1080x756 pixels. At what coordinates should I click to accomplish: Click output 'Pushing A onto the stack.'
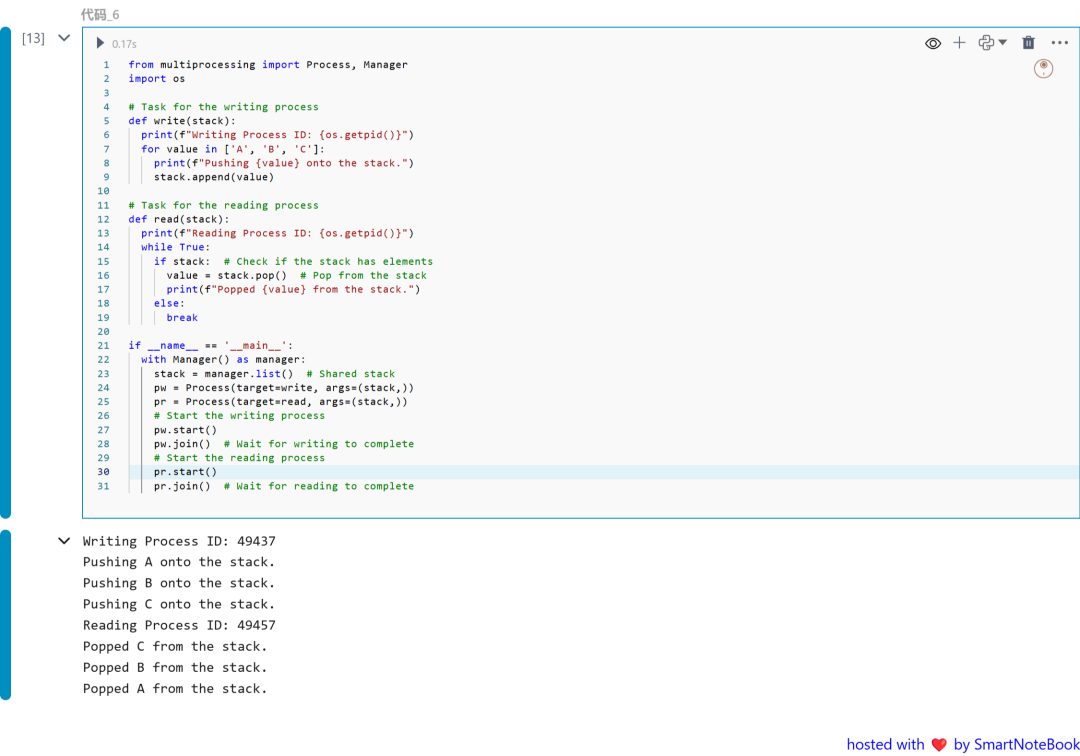pos(179,562)
